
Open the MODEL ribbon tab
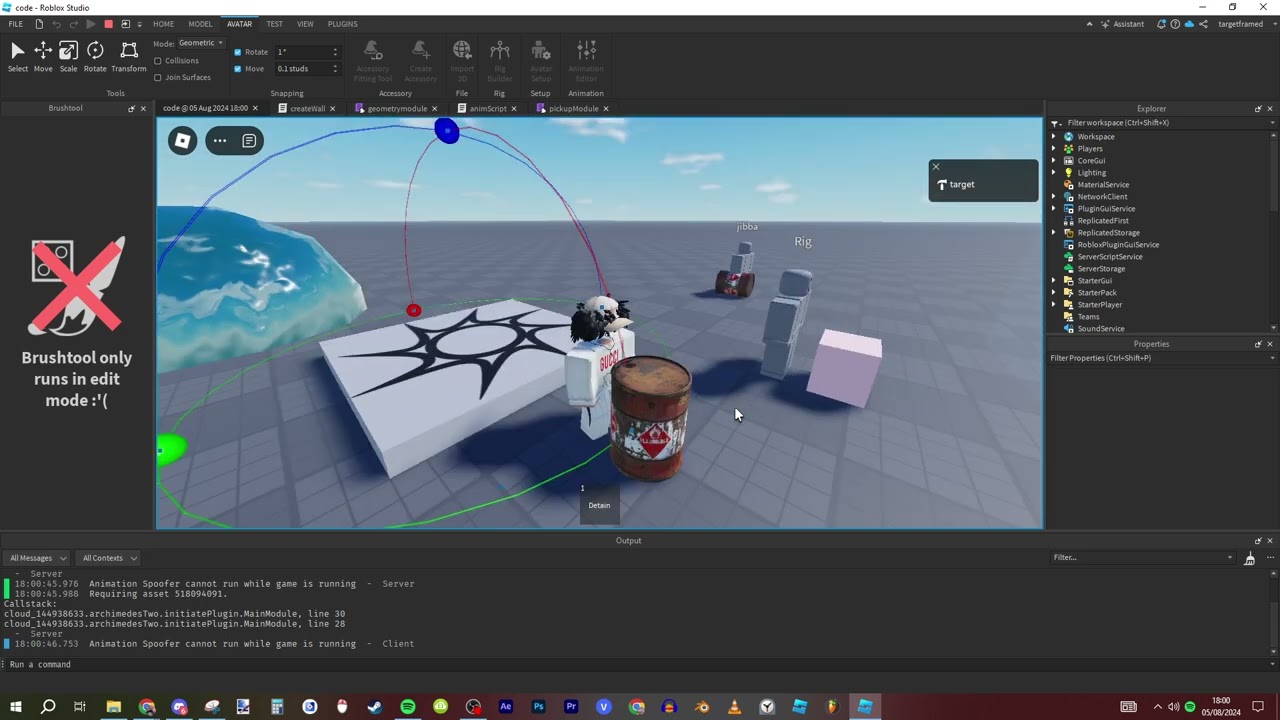click(x=200, y=24)
